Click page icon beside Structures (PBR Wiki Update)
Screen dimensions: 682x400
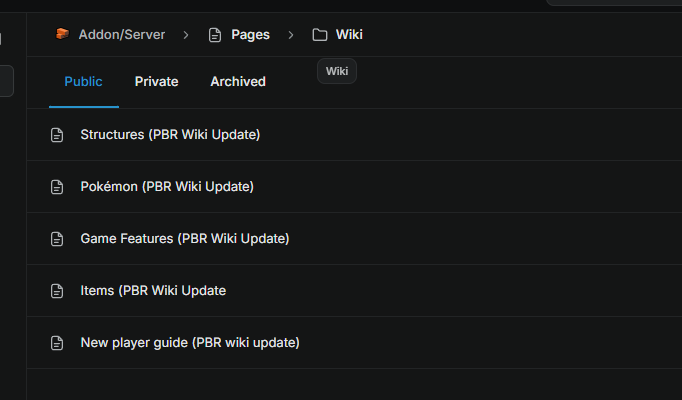57,135
